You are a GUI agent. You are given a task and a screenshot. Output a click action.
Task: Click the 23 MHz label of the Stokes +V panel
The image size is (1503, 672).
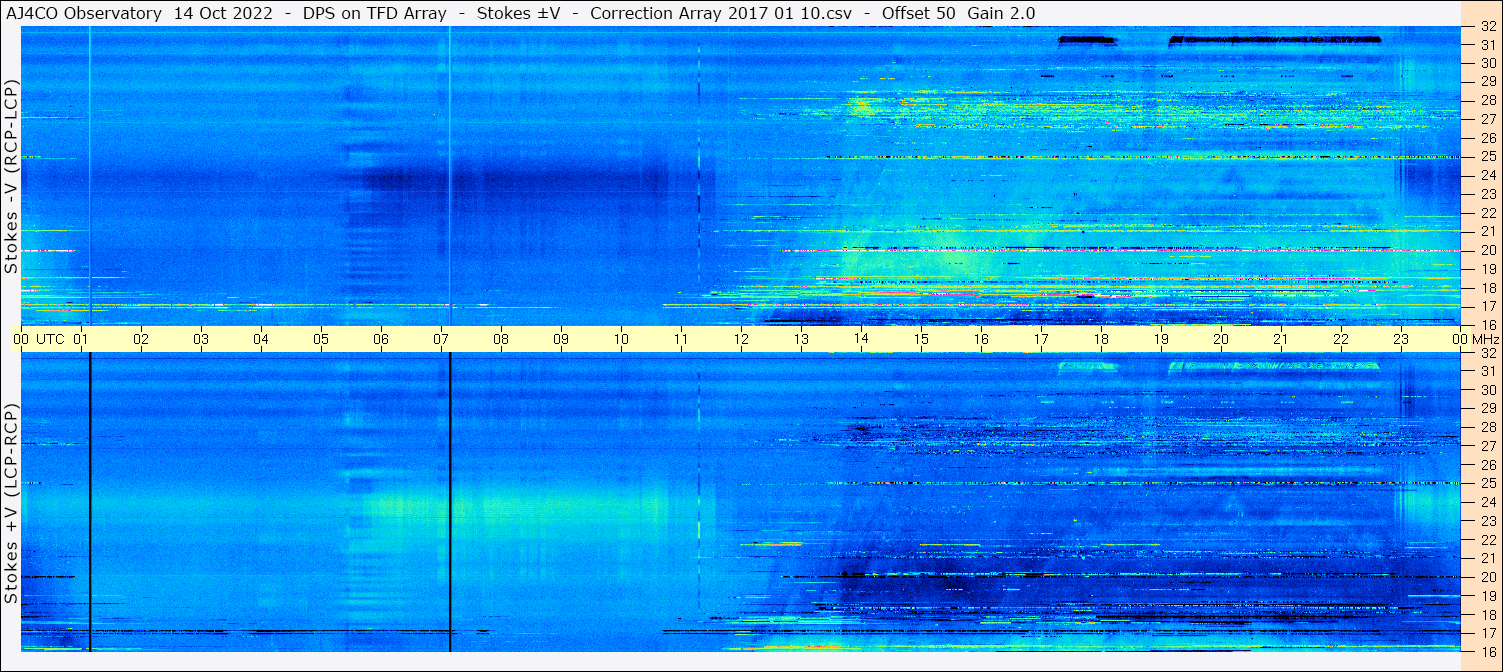click(1488, 521)
